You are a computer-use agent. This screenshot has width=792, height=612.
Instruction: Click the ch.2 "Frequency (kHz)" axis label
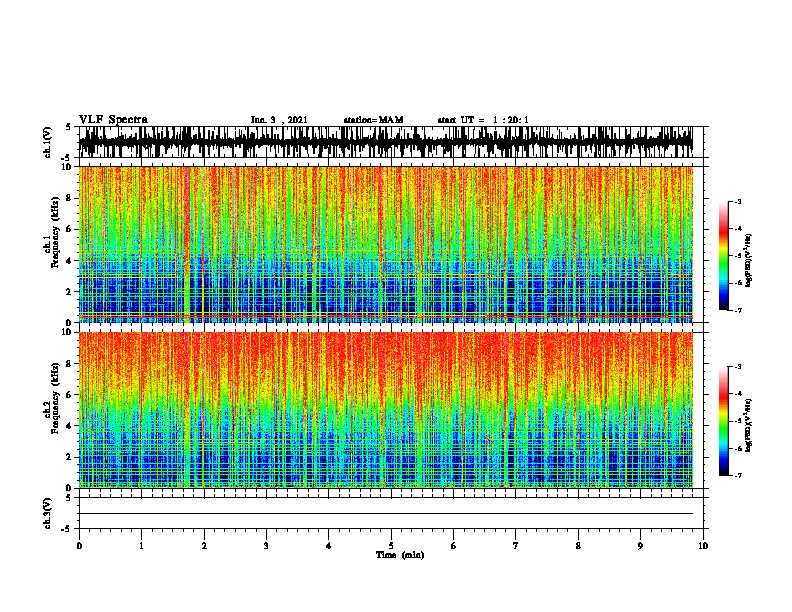point(55,398)
